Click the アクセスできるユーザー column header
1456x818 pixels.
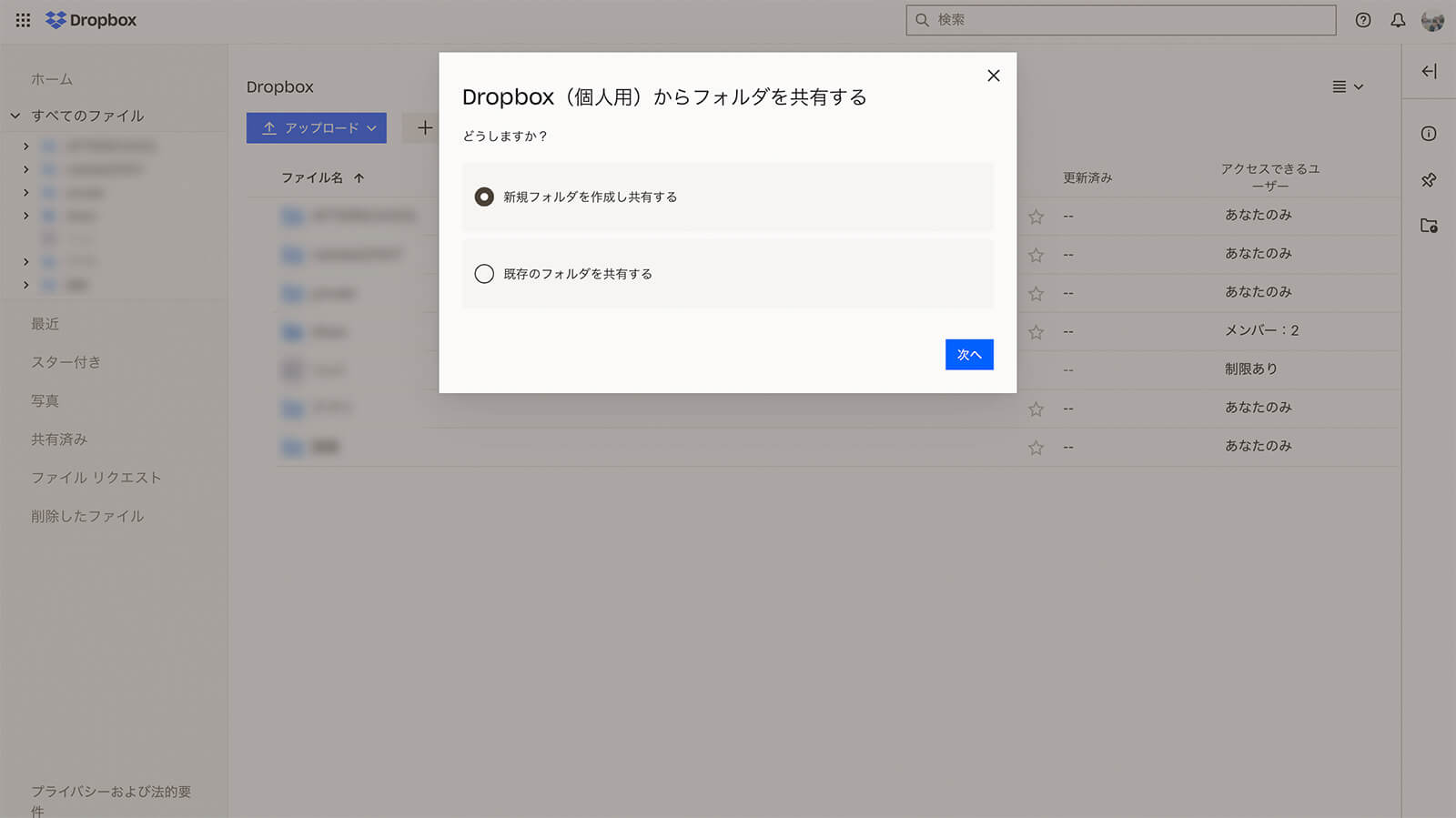pos(1270,177)
